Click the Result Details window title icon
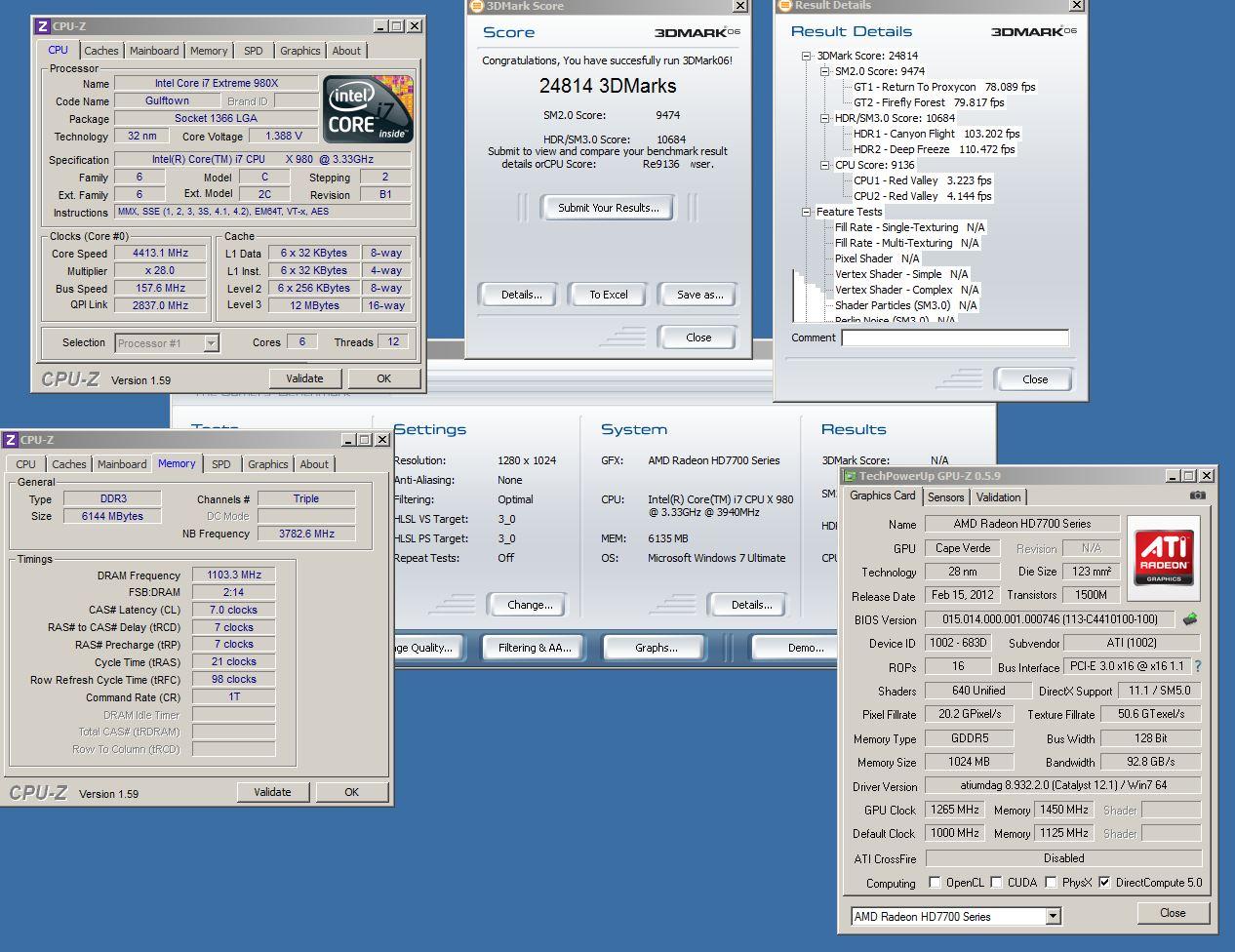 (784, 6)
